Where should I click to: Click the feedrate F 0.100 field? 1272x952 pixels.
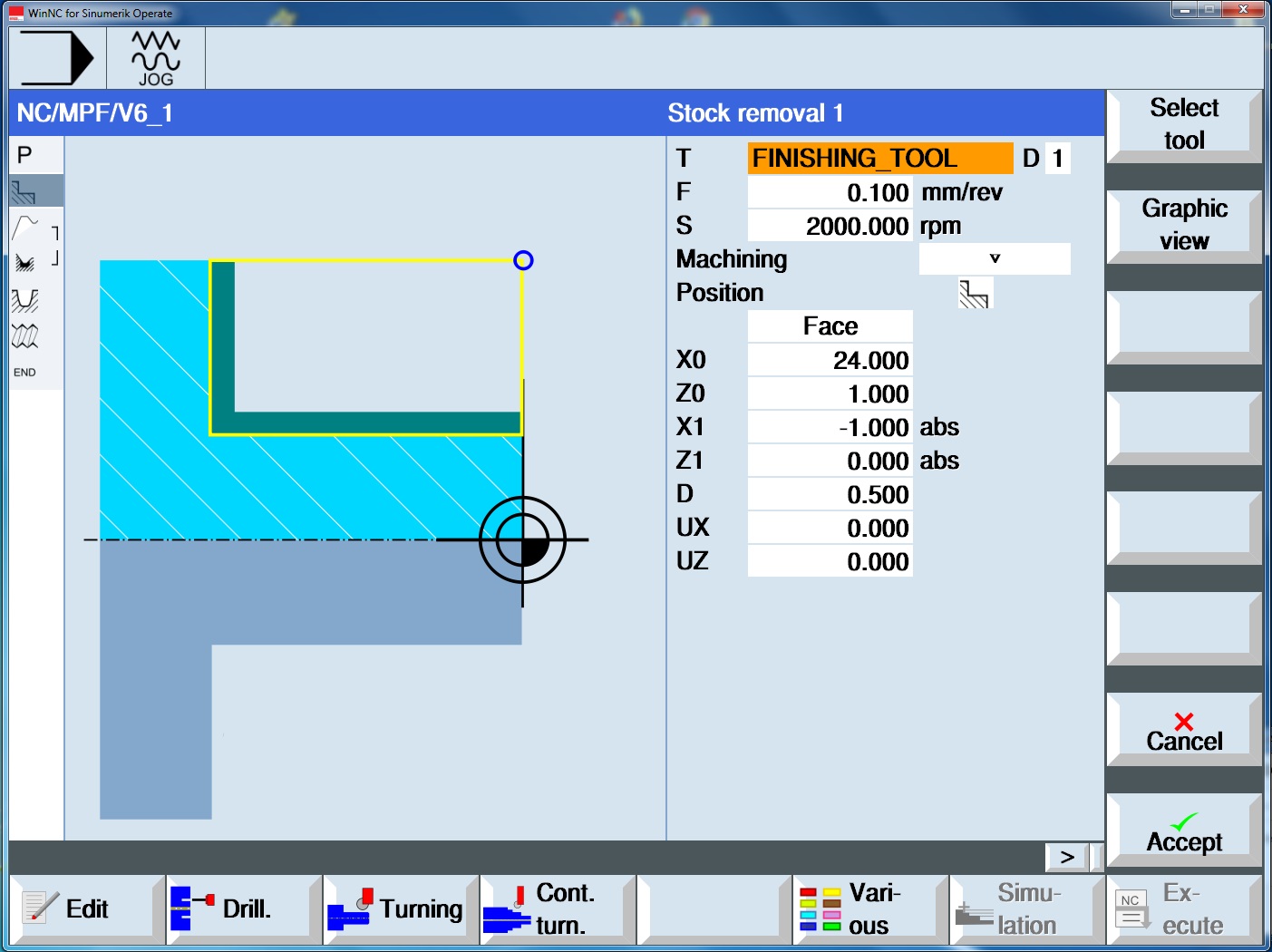830,192
